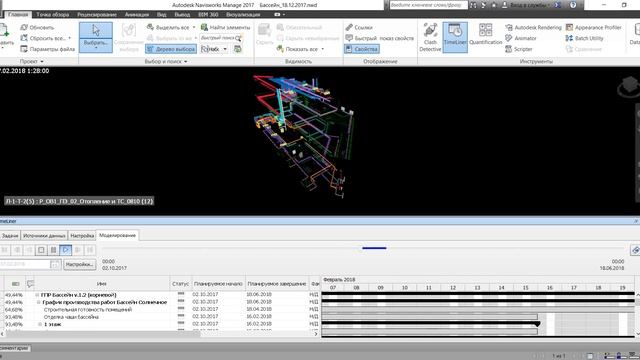
Task: Toggle Дерево выбора (Selection Tree) panel
Action: 171,49
